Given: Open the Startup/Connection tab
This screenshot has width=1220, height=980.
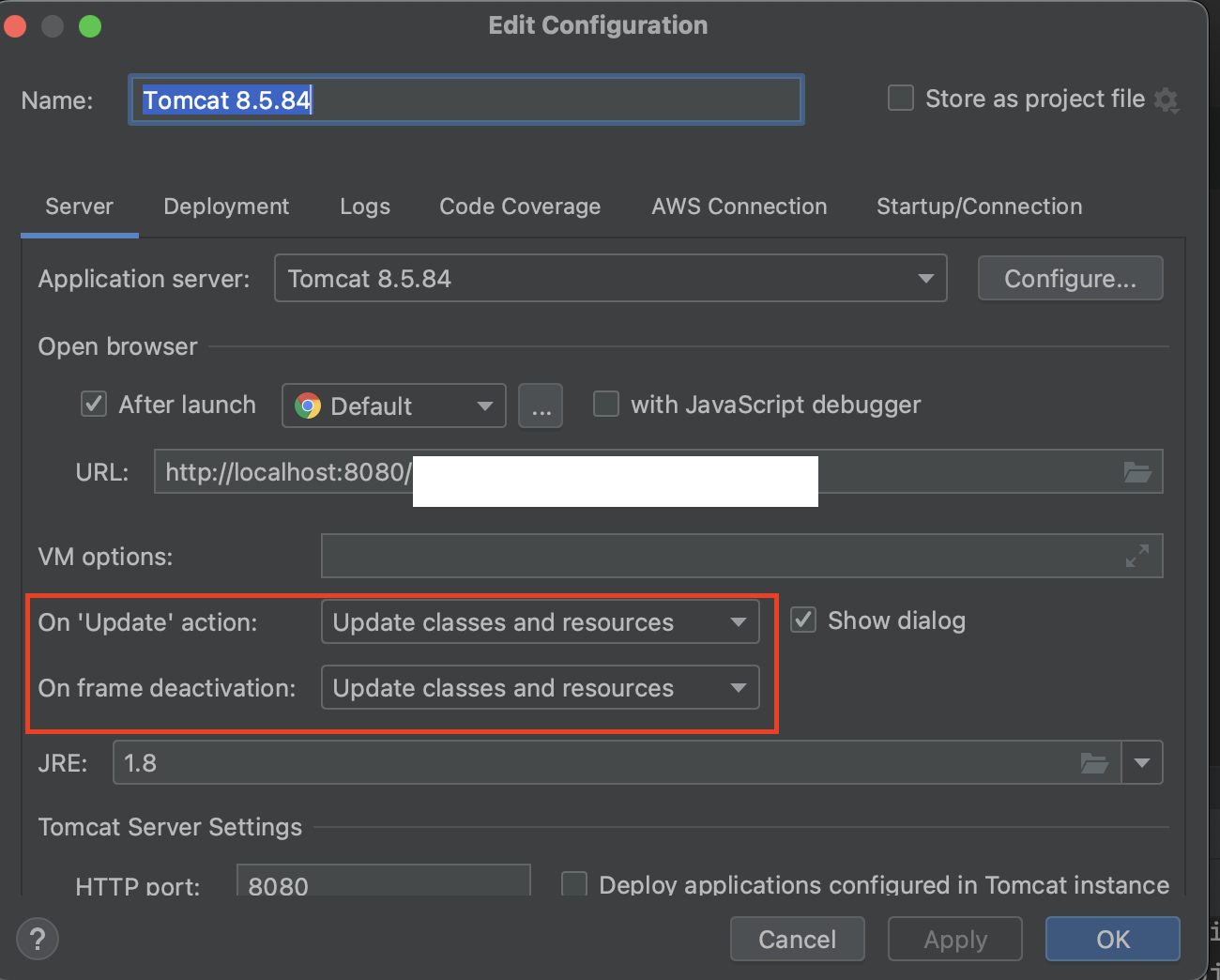Looking at the screenshot, I should click(980, 207).
